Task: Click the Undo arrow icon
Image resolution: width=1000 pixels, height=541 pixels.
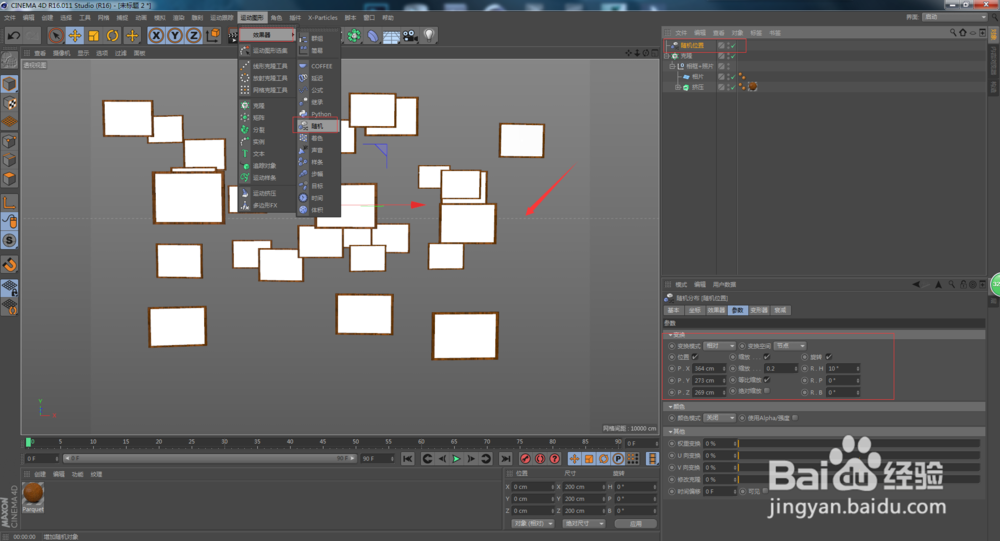Action: tap(13, 36)
